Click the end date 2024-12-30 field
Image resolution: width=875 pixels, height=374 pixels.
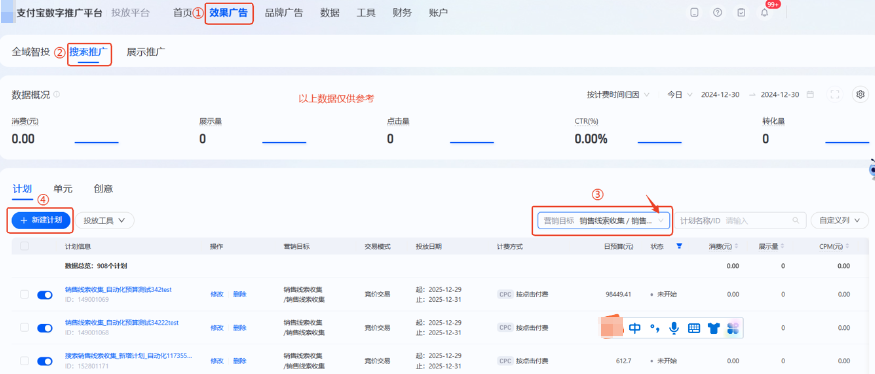click(x=780, y=94)
